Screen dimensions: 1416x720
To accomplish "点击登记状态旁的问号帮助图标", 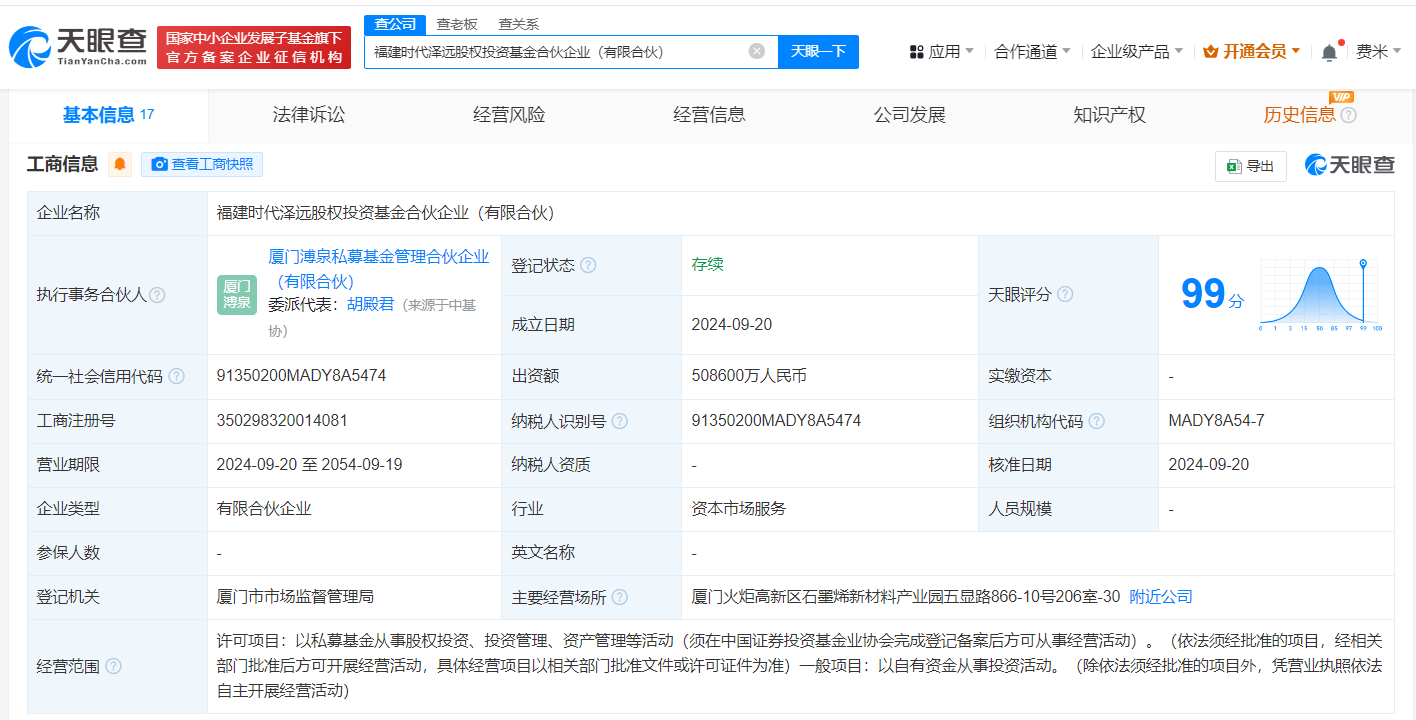I will (x=588, y=265).
